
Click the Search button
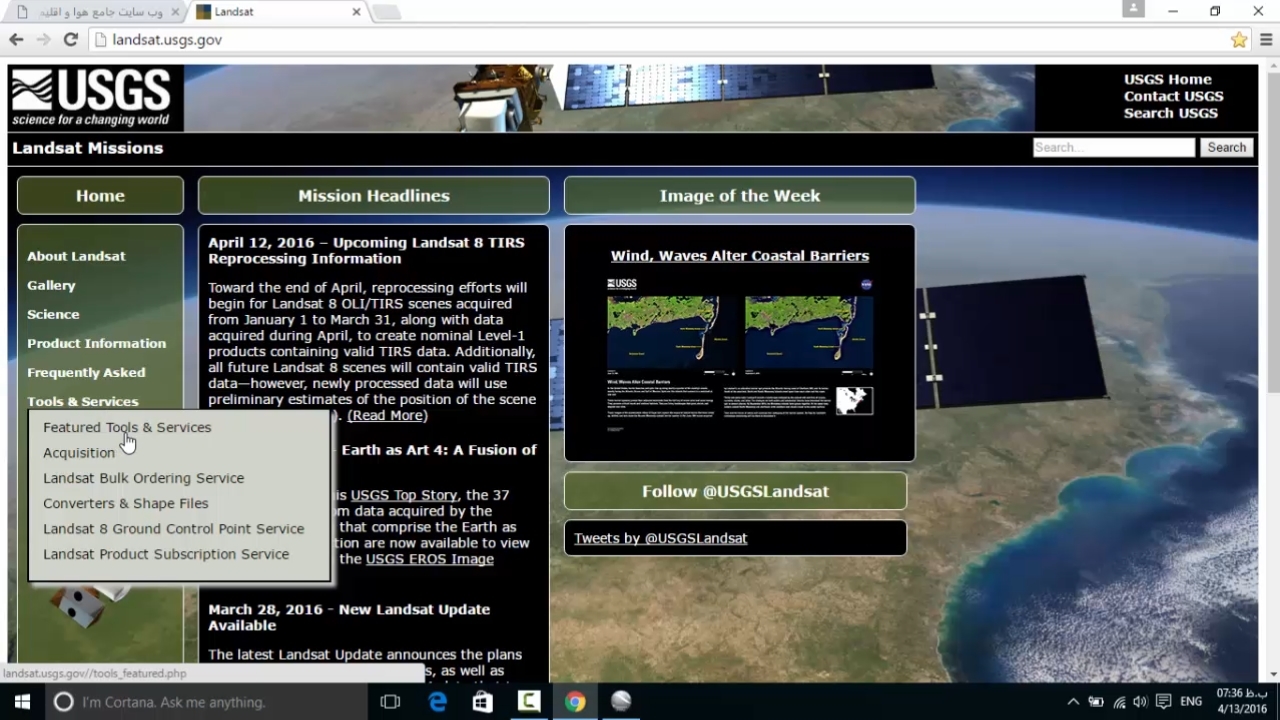point(1226,147)
